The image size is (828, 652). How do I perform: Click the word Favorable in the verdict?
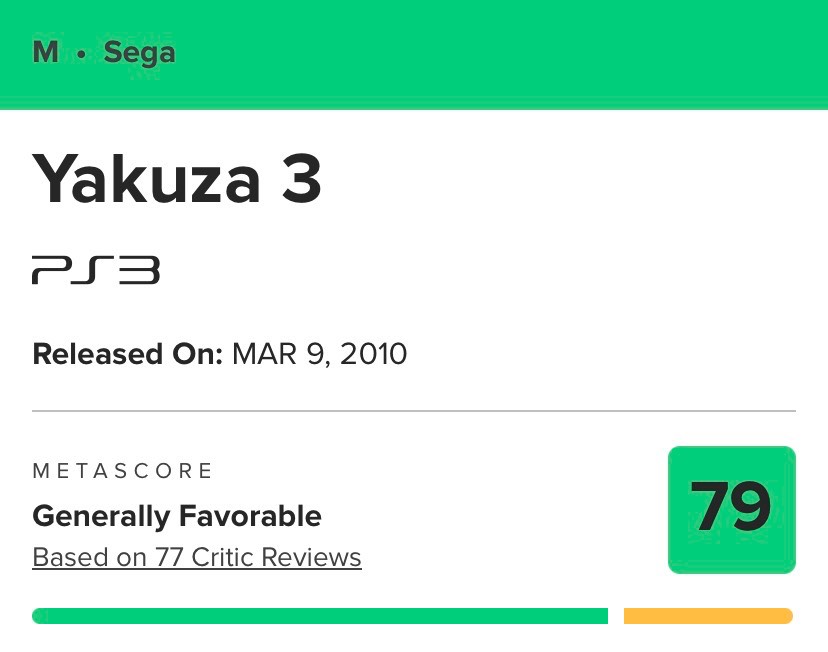click(x=249, y=516)
